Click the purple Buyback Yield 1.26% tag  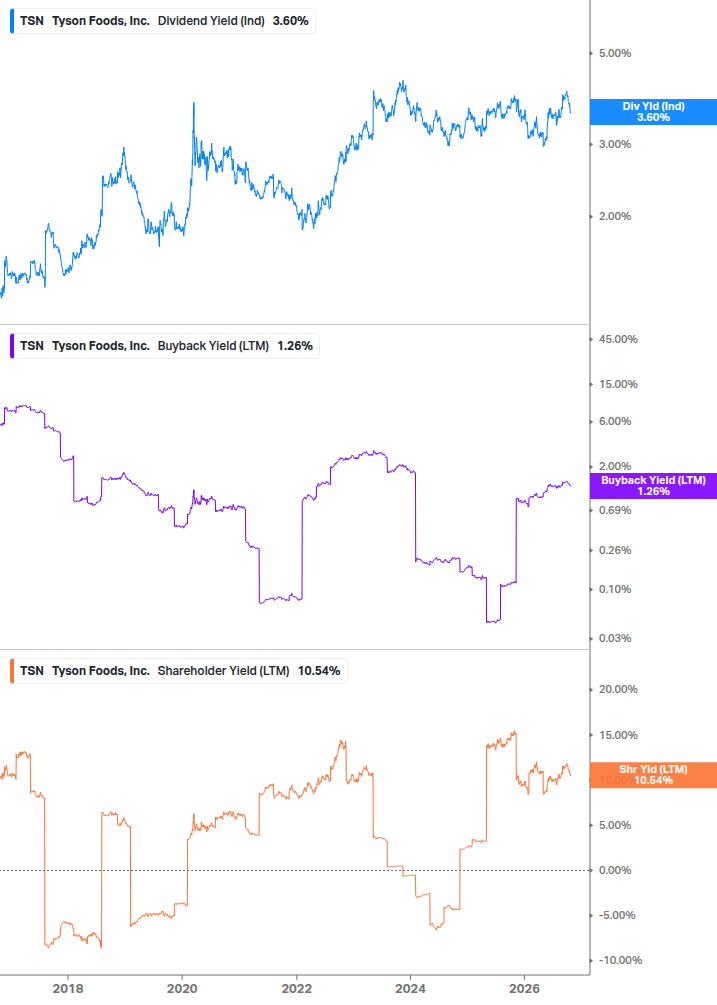point(653,486)
